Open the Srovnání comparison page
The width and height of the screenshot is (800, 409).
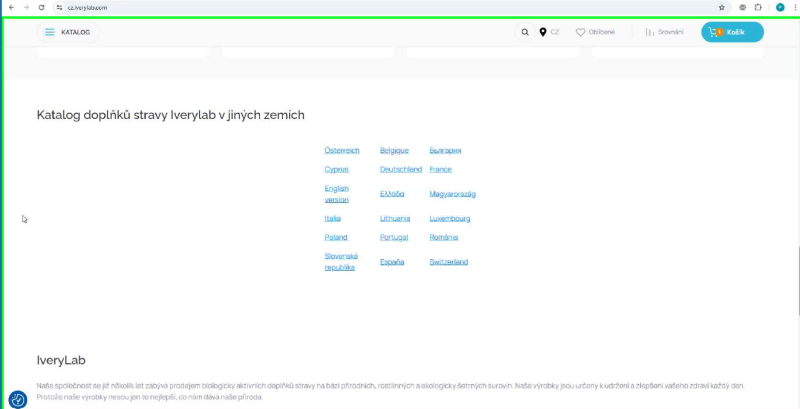click(665, 32)
